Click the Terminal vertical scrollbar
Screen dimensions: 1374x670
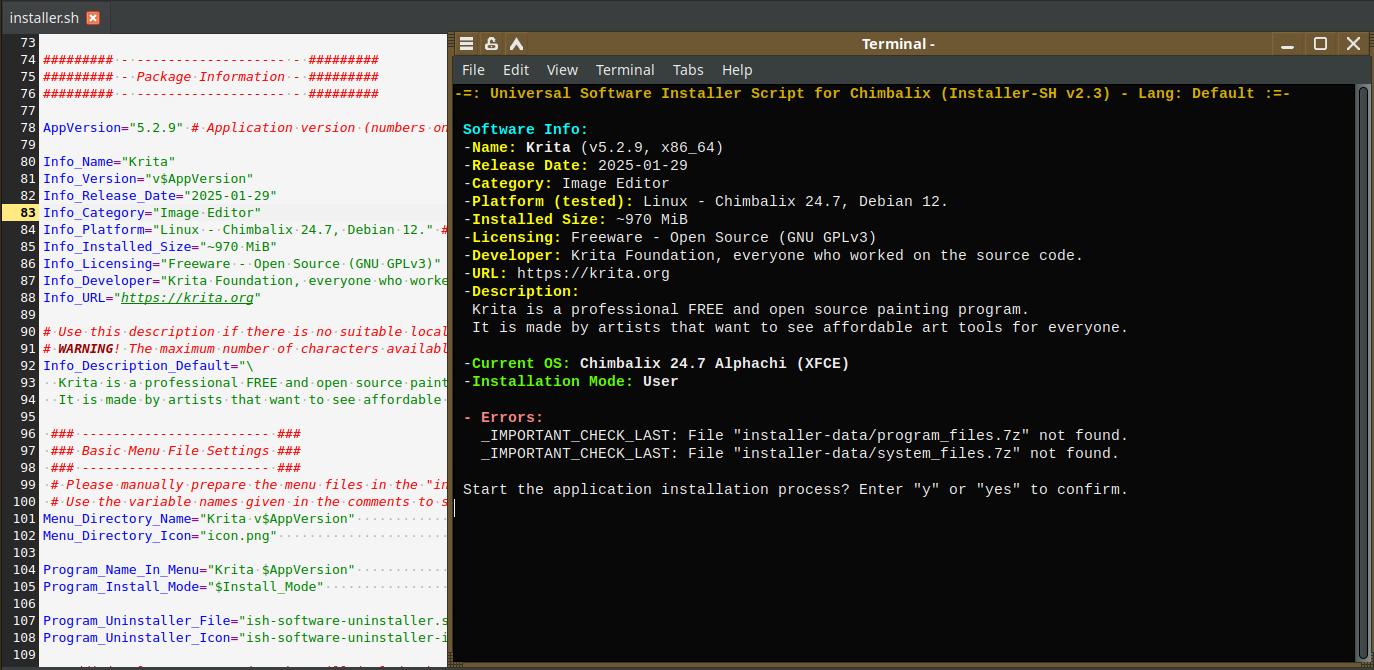click(x=1362, y=372)
